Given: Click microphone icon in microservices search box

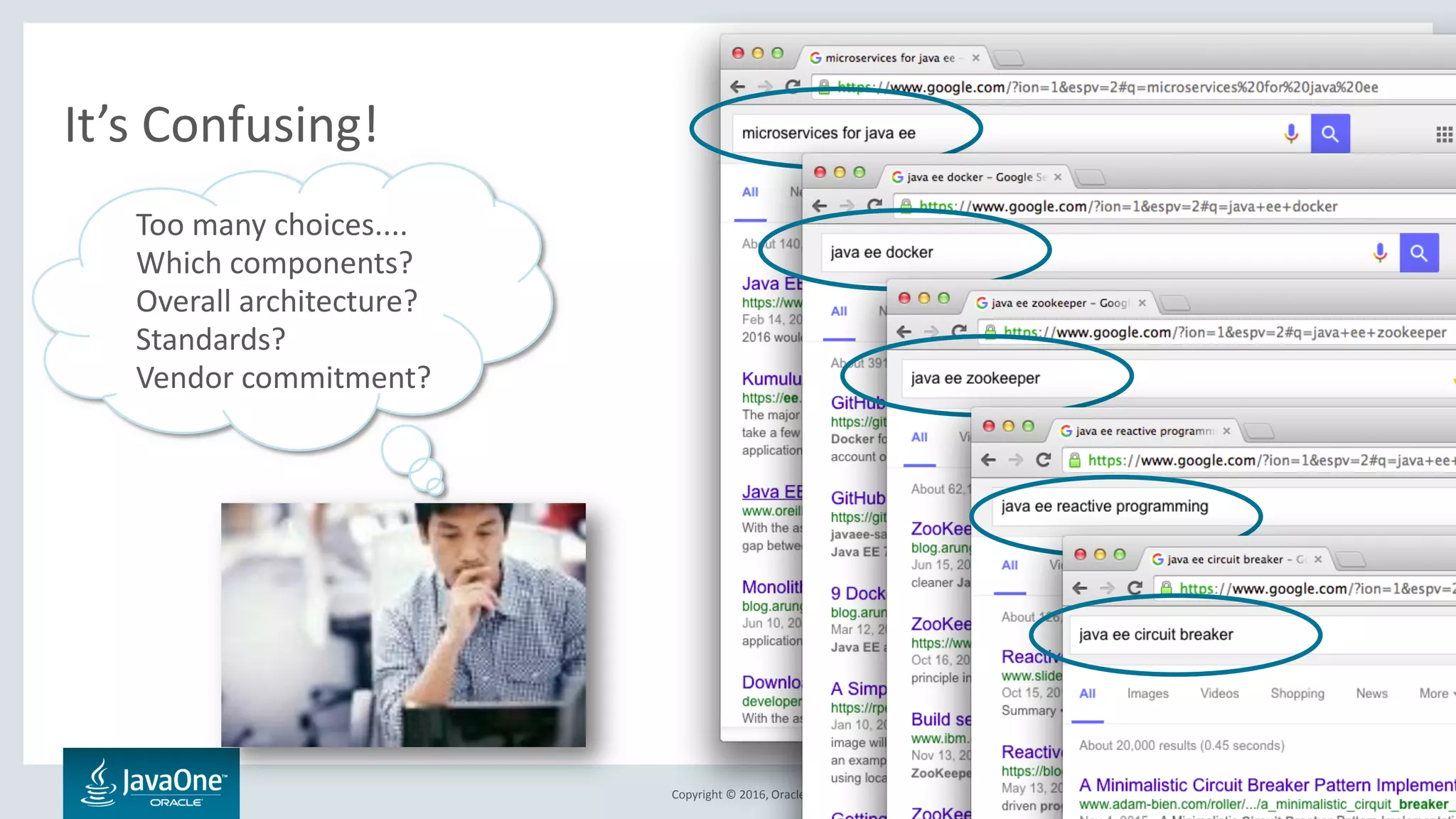Looking at the screenshot, I should [1291, 133].
